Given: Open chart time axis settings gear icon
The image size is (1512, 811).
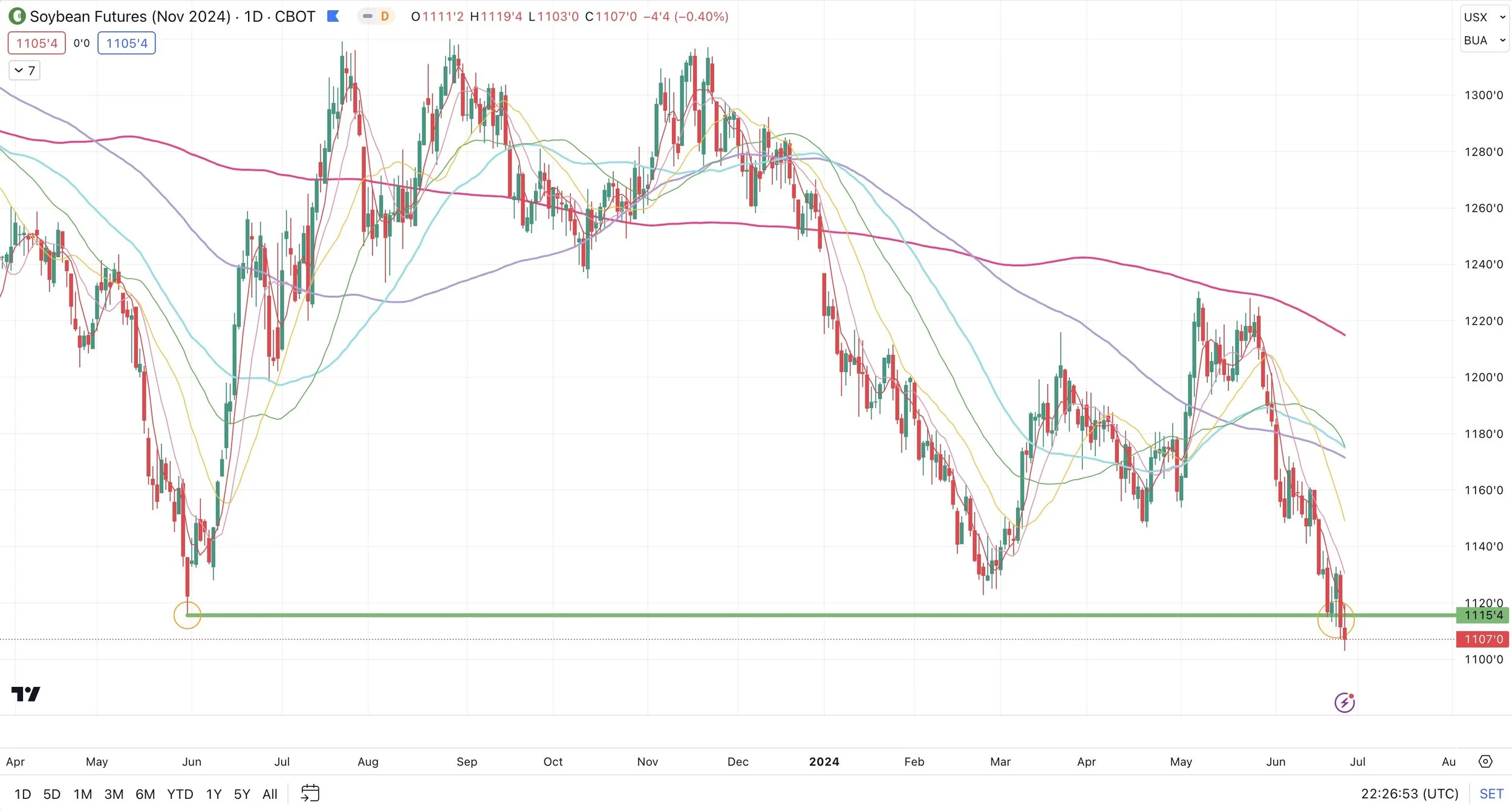Looking at the screenshot, I should 1485,761.
